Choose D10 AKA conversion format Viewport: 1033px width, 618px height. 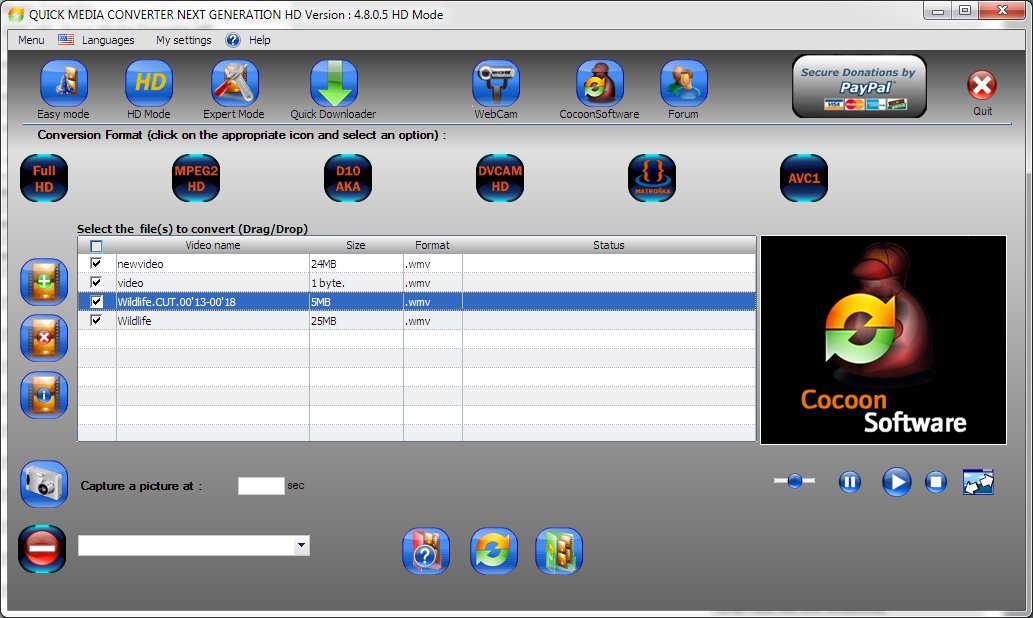[x=348, y=178]
